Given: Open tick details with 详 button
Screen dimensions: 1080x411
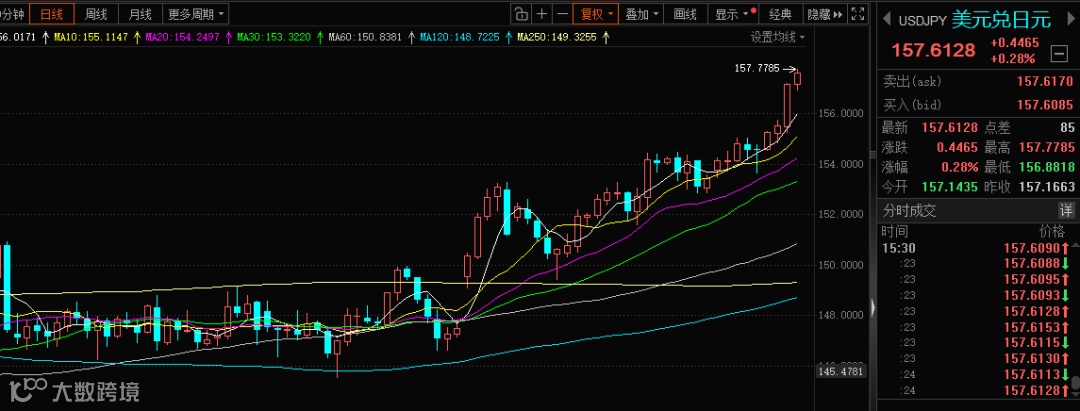Looking at the screenshot, I should click(1065, 210).
